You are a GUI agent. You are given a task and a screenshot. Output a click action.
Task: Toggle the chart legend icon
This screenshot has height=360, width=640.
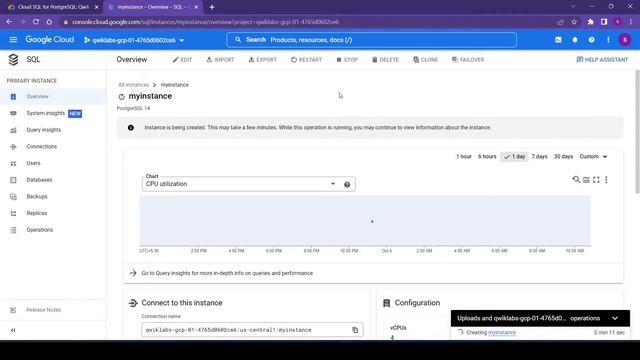(586, 180)
